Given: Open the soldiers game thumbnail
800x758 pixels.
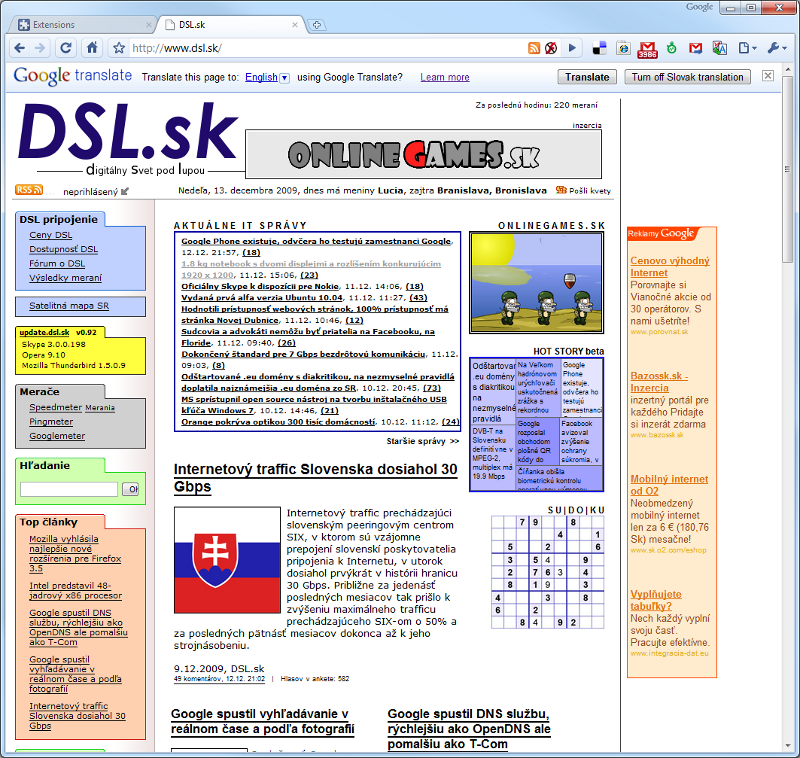Looking at the screenshot, I should pyautogui.click(x=537, y=283).
